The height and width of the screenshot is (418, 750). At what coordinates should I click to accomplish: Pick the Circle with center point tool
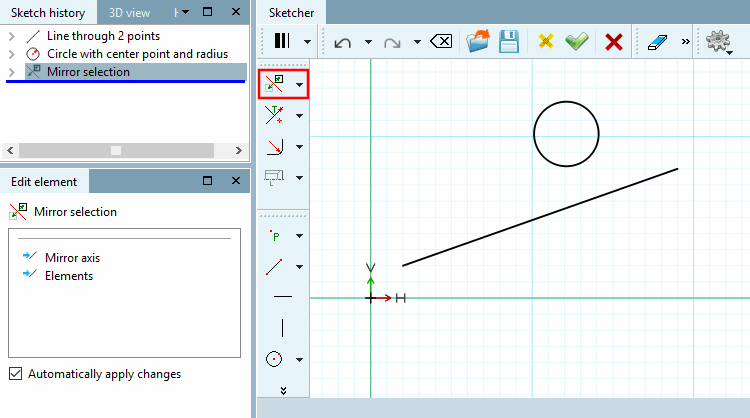274,359
